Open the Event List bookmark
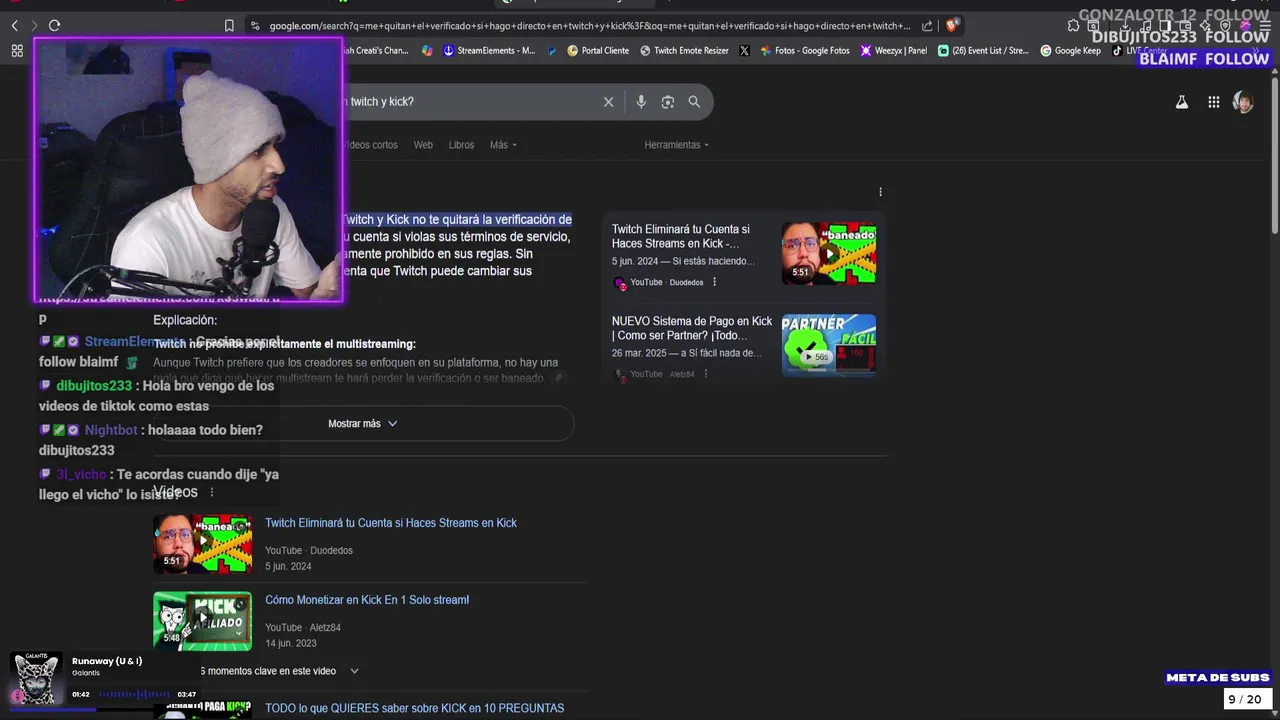The height and width of the screenshot is (720, 1280). (983, 51)
